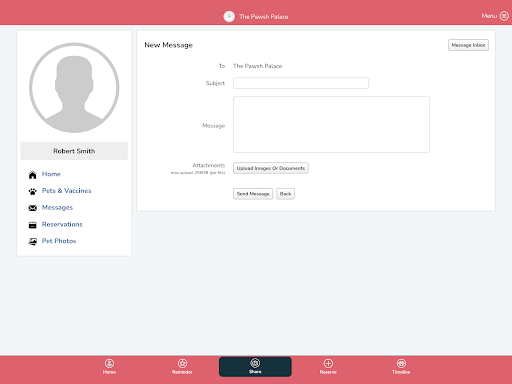Screen dimensions: 512x384
Task: Click the paw print icon
Action: [33, 191]
